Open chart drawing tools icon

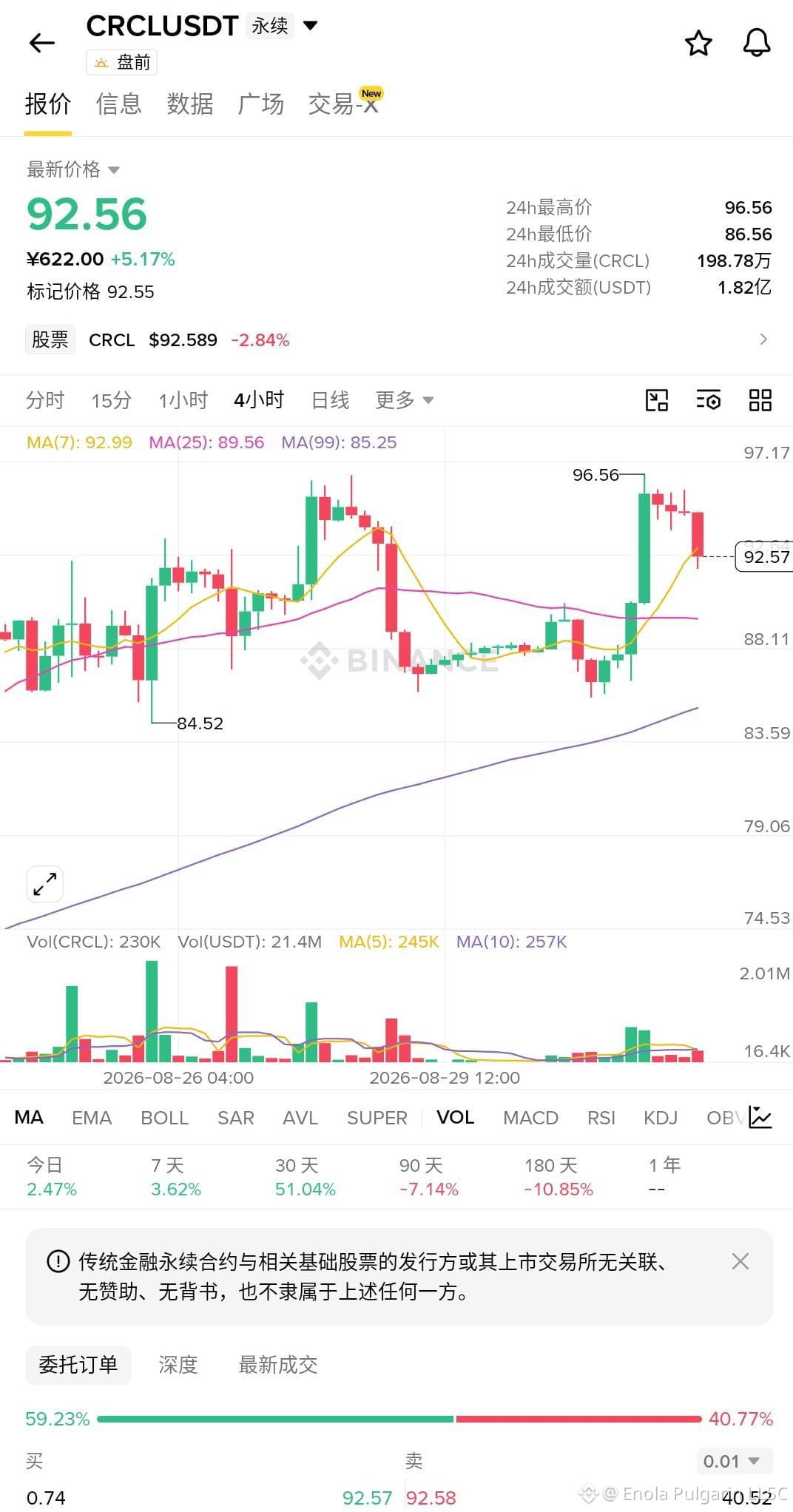click(657, 400)
